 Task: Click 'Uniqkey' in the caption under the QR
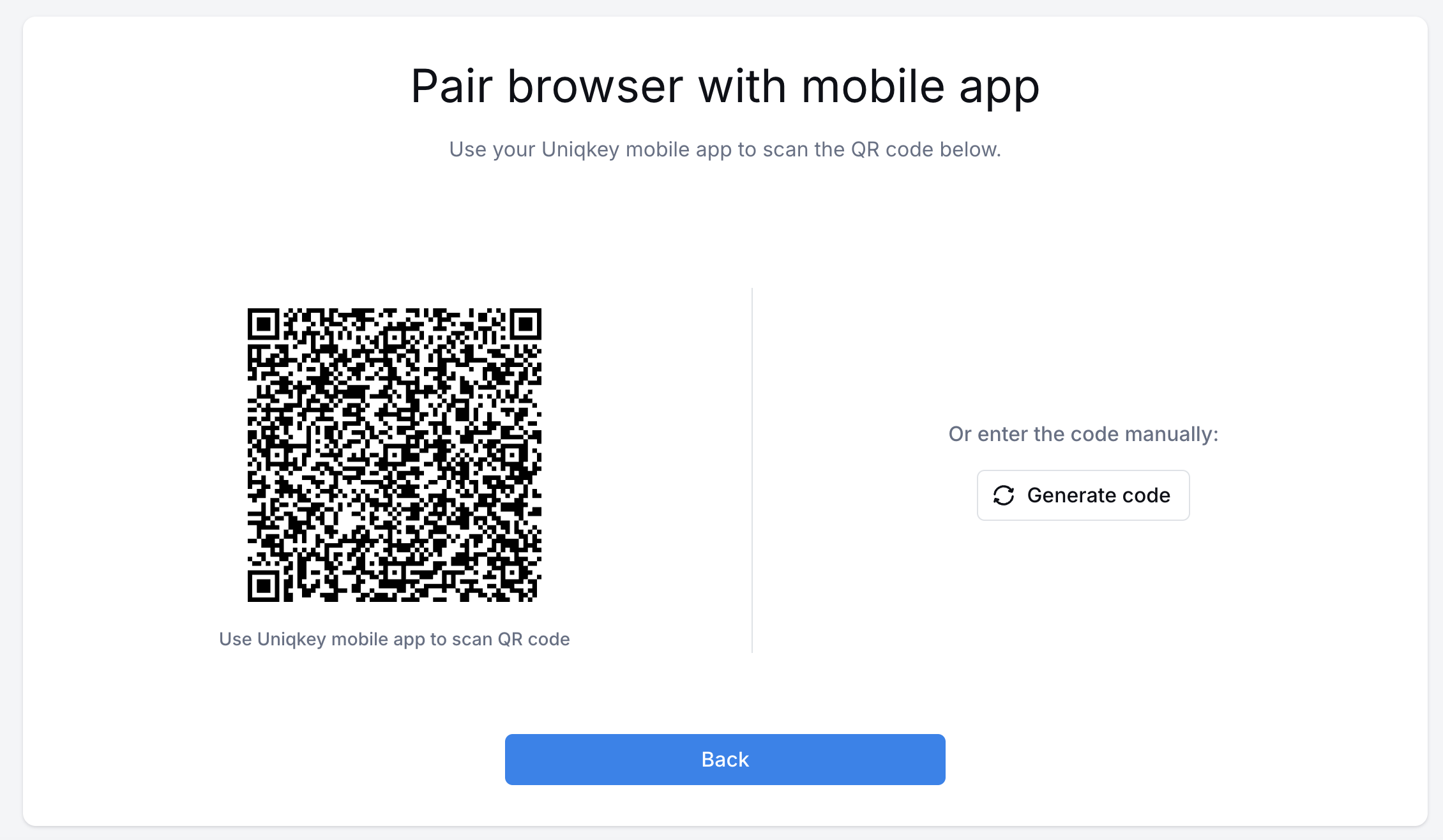coord(292,639)
